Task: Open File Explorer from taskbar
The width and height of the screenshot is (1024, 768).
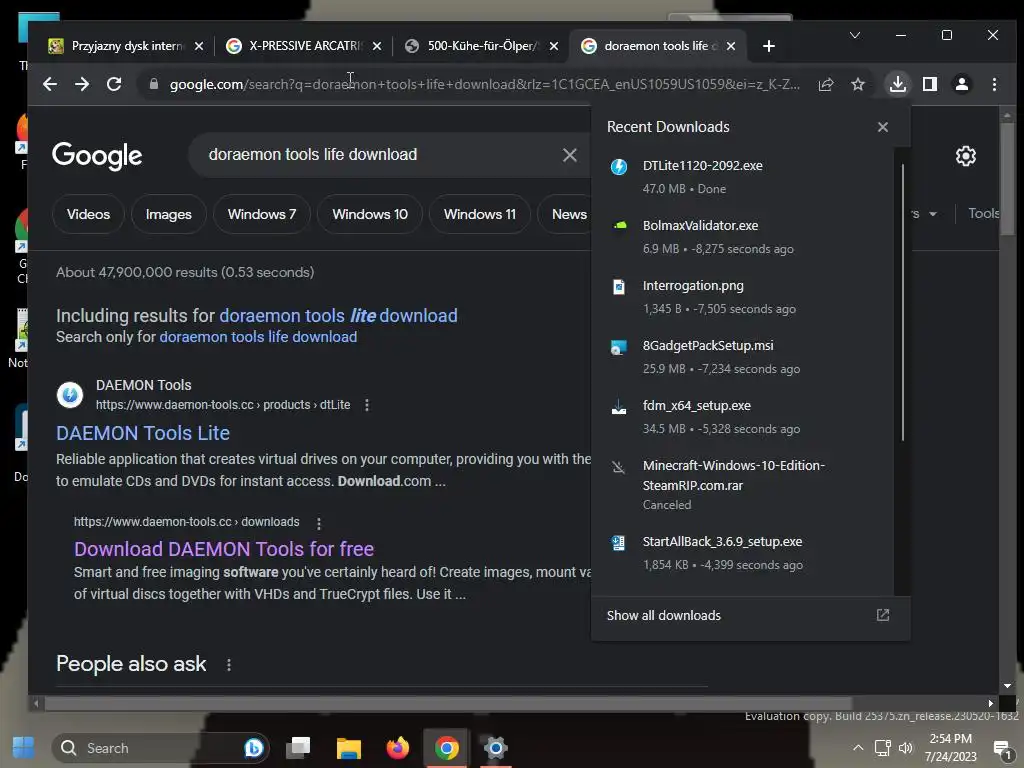Action: click(349, 747)
